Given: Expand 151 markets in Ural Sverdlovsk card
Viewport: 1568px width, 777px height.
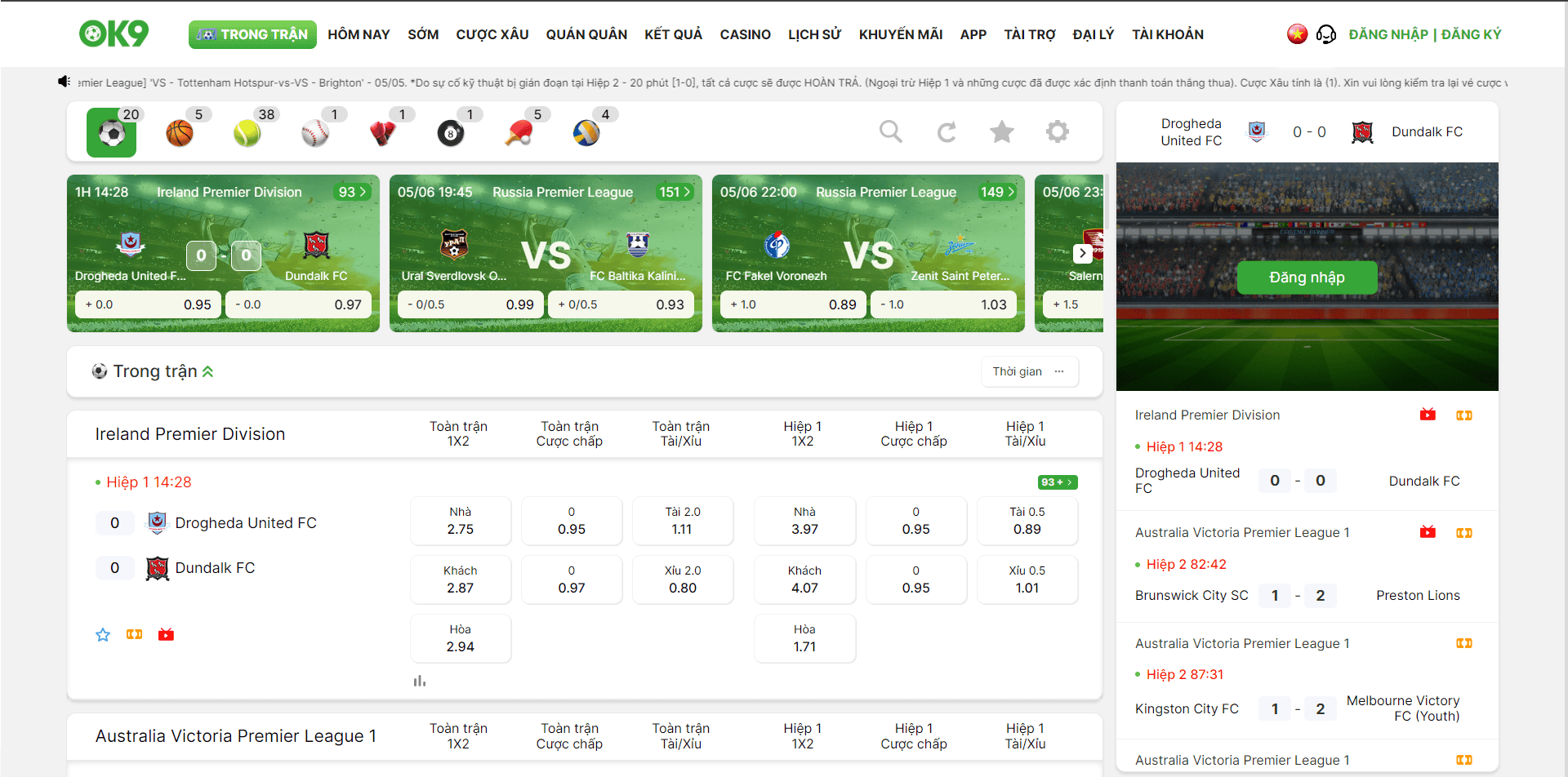Looking at the screenshot, I should click(675, 192).
